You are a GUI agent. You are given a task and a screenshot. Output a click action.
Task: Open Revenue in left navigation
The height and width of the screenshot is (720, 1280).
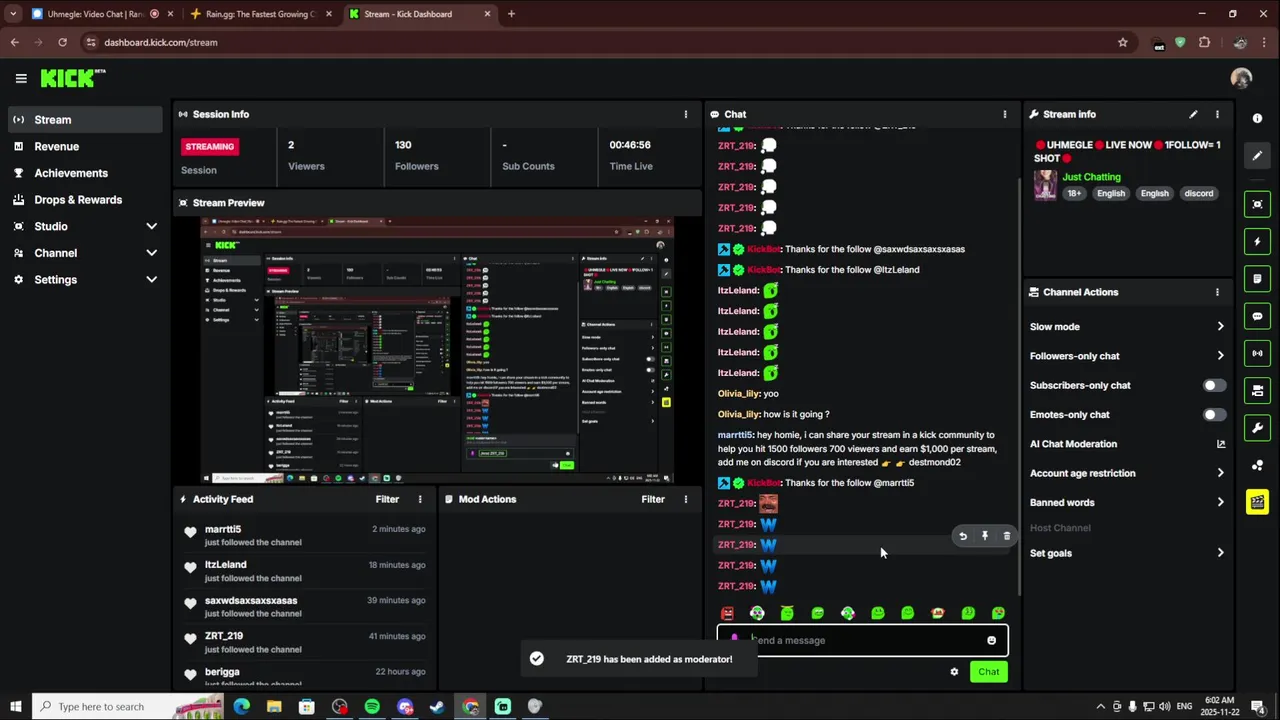point(85,146)
